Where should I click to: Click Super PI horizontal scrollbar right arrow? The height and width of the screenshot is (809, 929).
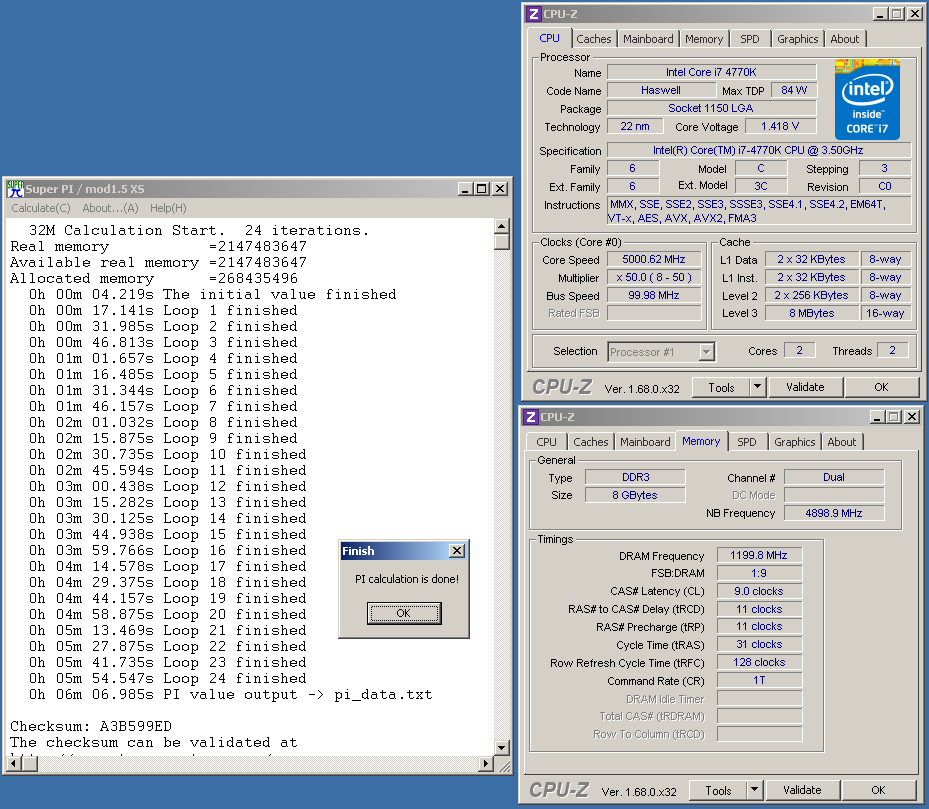pos(486,764)
